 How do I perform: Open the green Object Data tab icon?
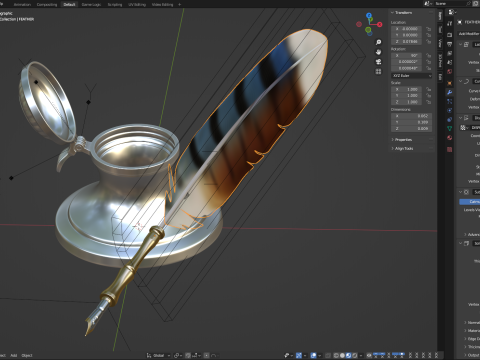point(449,128)
